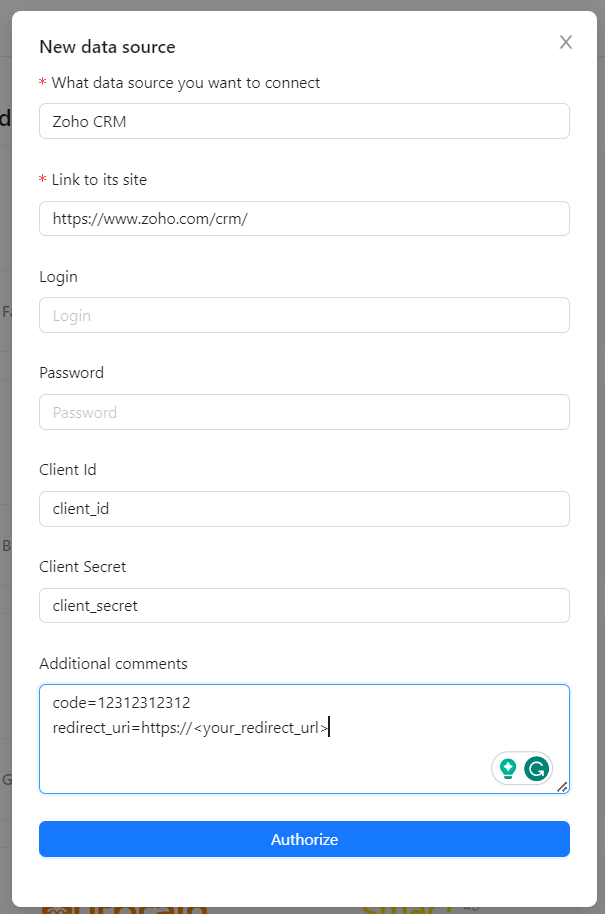The image size is (605, 914).
Task: Click the Client Id label
Action: (68, 470)
